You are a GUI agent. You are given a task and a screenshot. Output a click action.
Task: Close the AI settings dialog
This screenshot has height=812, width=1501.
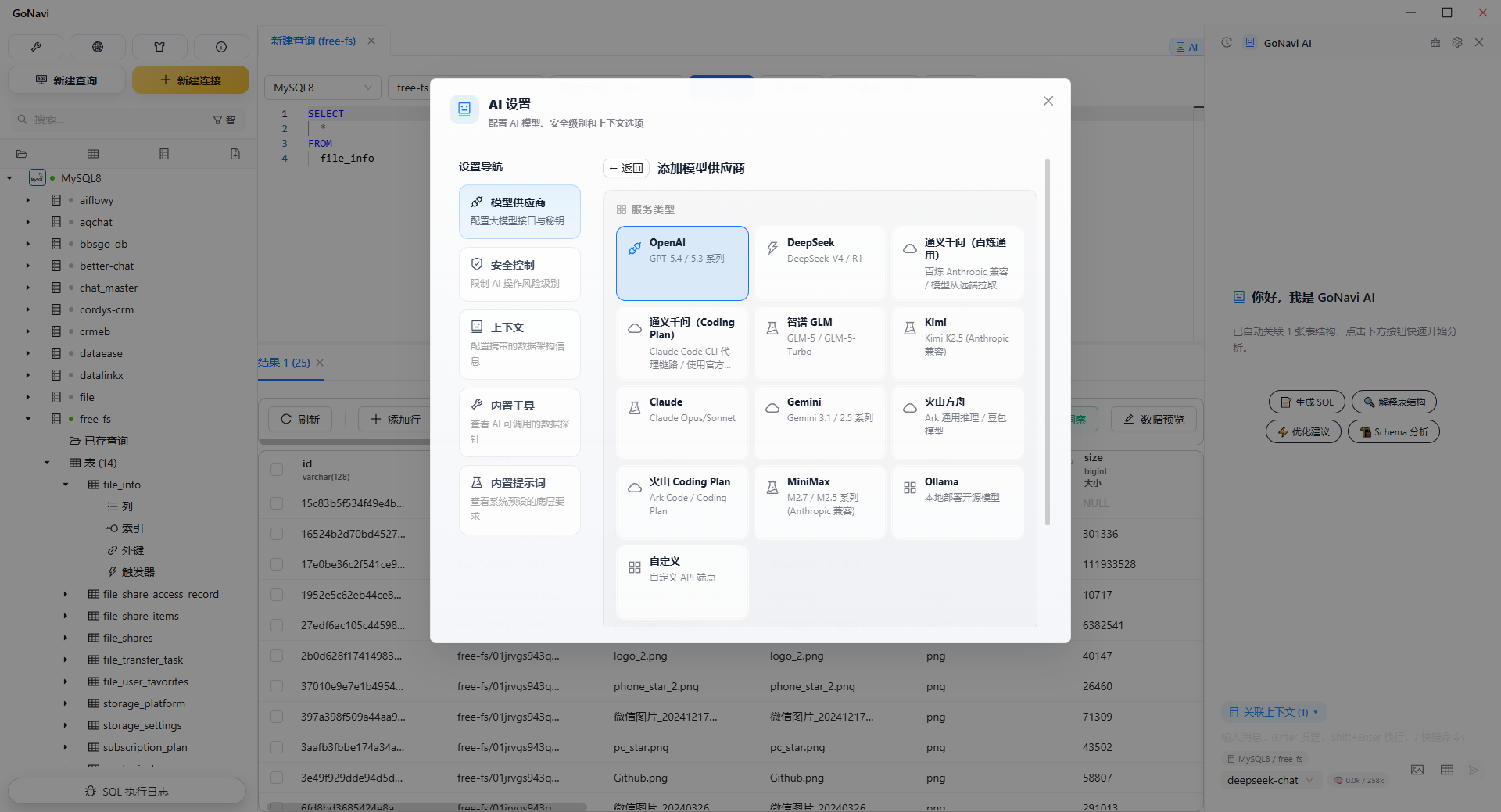(x=1048, y=101)
